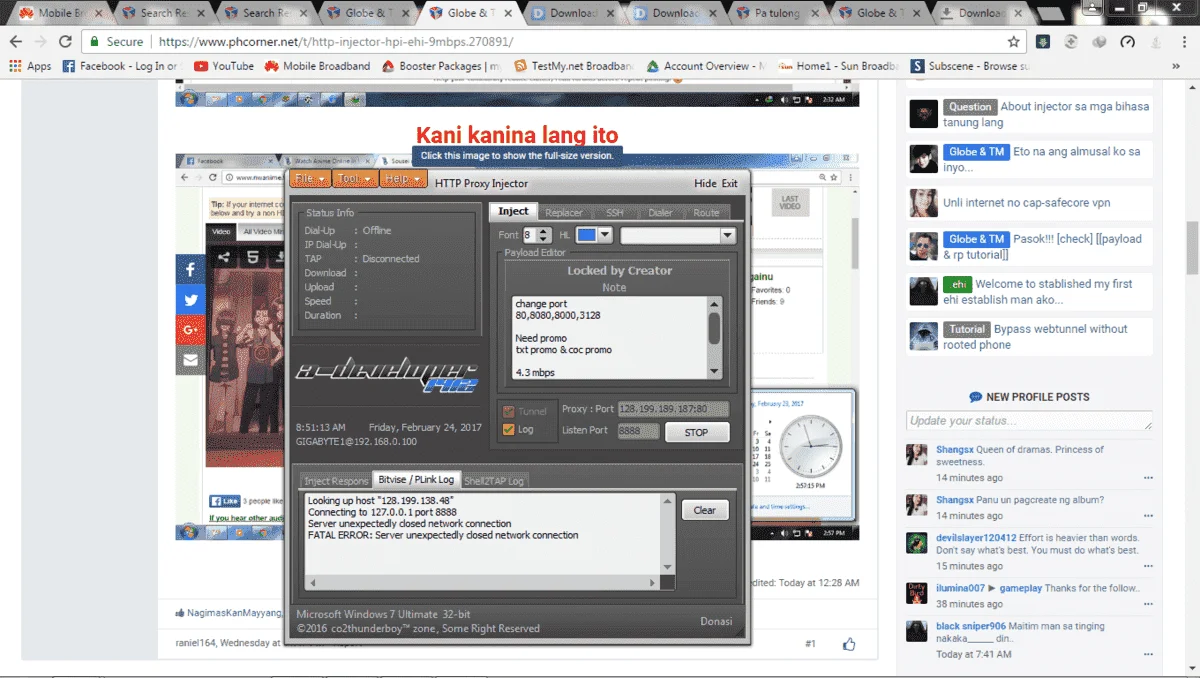Click Hide in Injector title bar
Image resolution: width=1200 pixels, height=678 pixels.
pyautogui.click(x=705, y=183)
